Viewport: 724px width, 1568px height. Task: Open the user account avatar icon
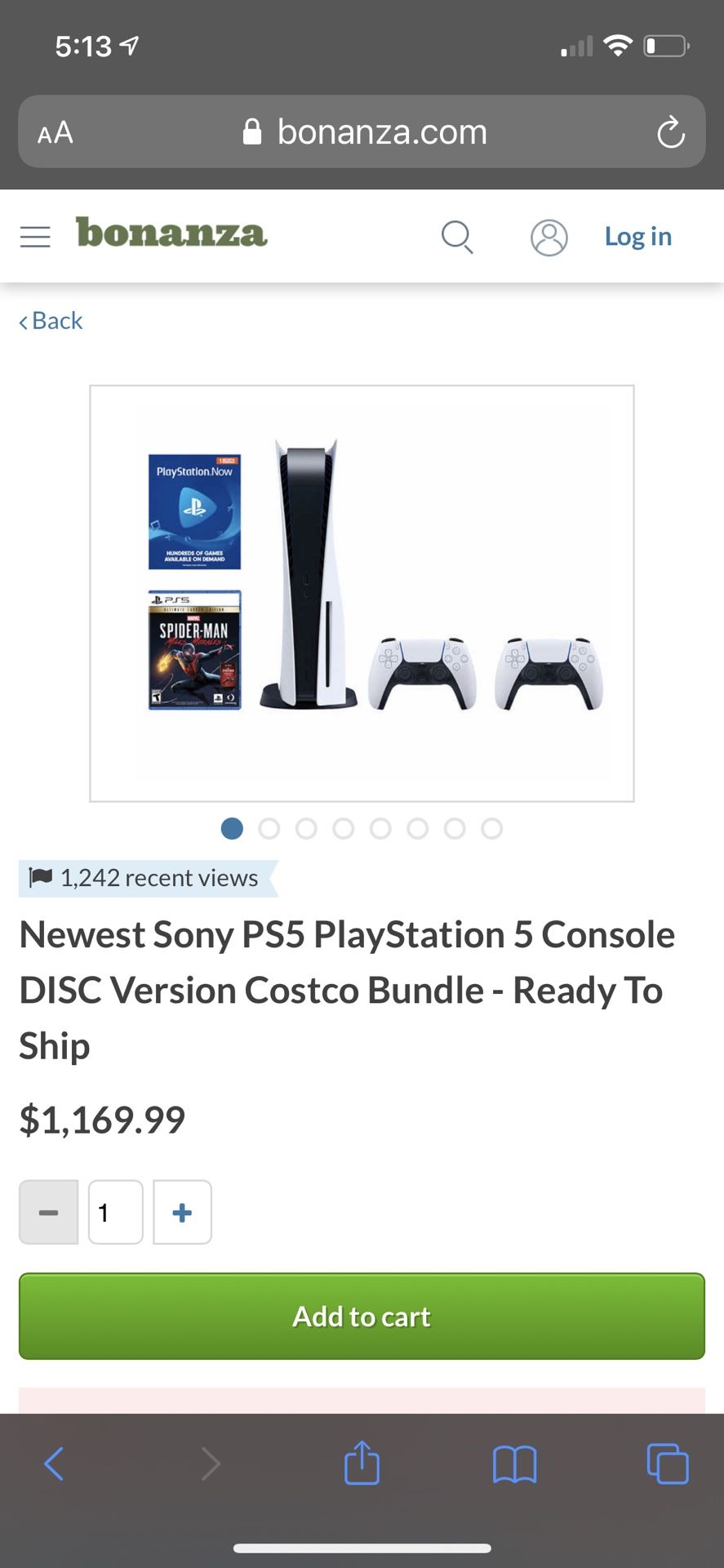[x=549, y=238]
